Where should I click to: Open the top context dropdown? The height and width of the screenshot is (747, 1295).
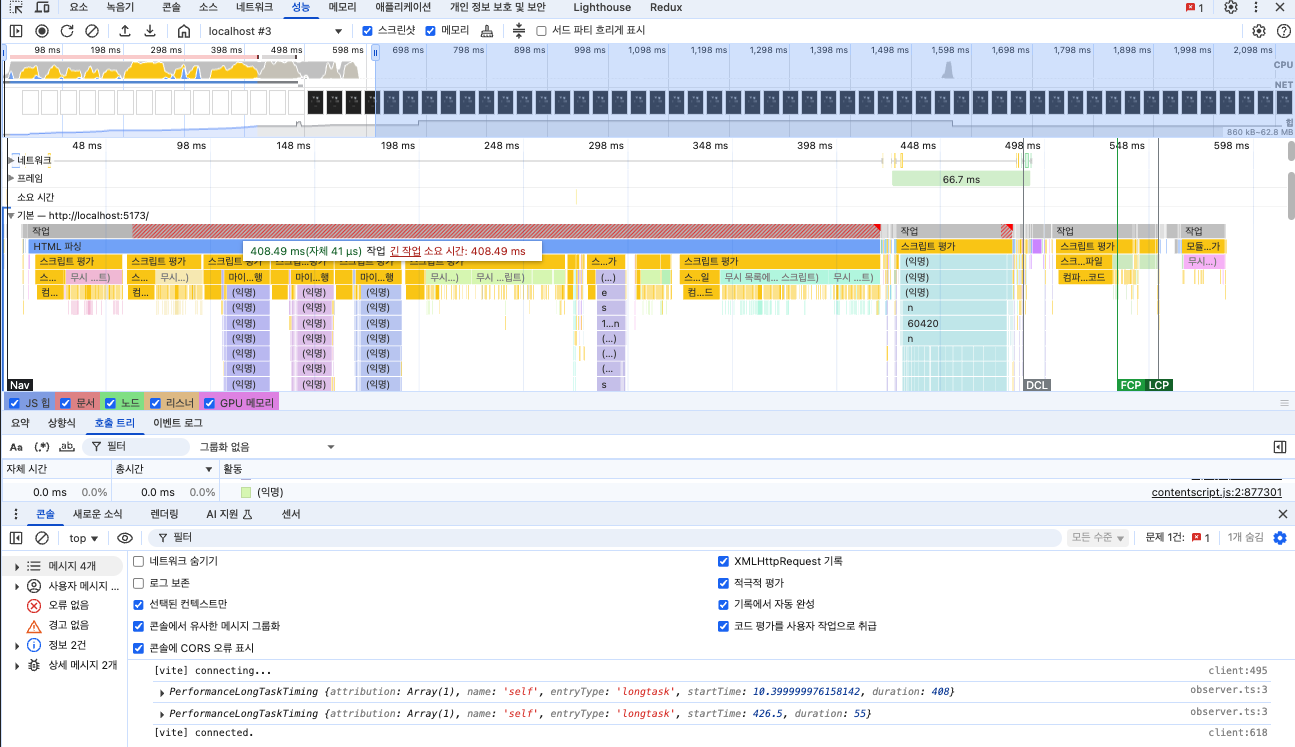click(83, 538)
